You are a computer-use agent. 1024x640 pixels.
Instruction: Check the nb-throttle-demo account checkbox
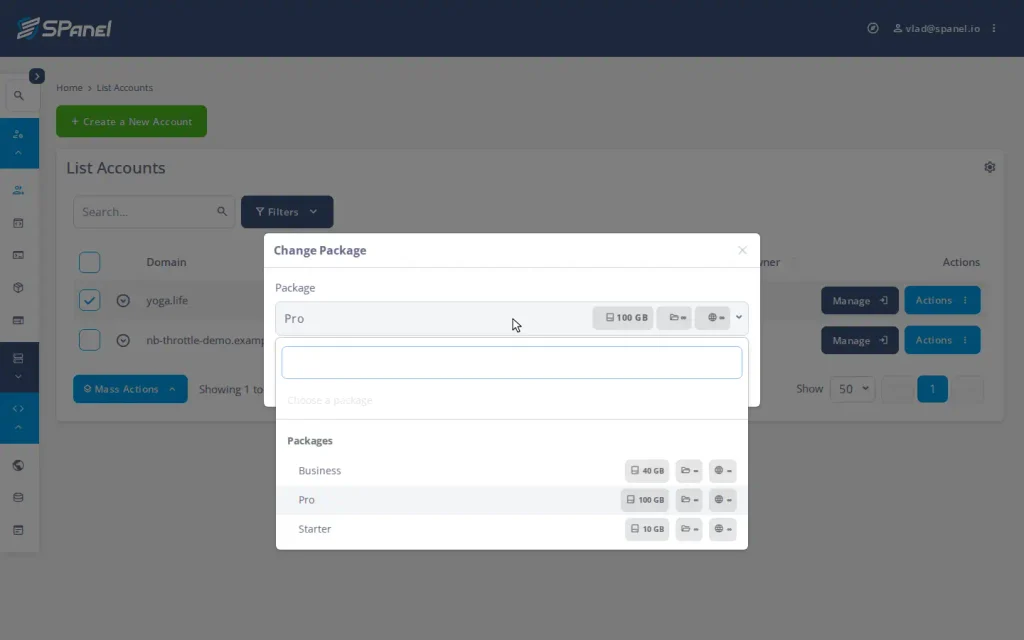(x=89, y=340)
